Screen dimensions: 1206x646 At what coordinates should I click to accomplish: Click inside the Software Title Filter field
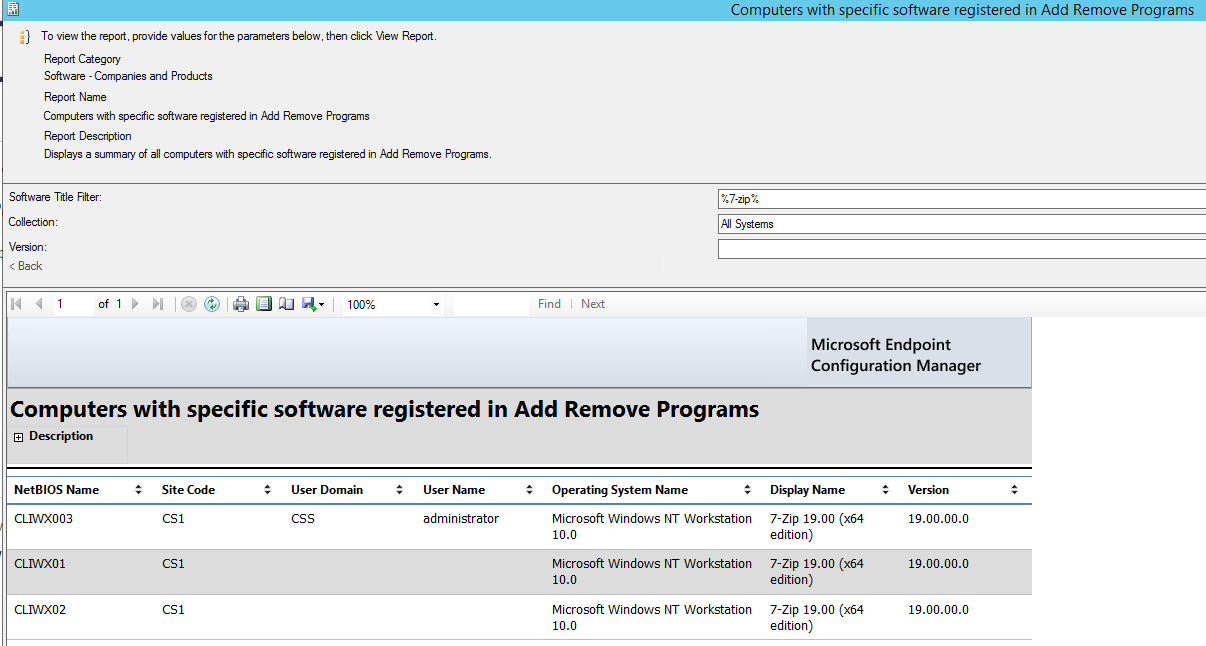coord(900,198)
